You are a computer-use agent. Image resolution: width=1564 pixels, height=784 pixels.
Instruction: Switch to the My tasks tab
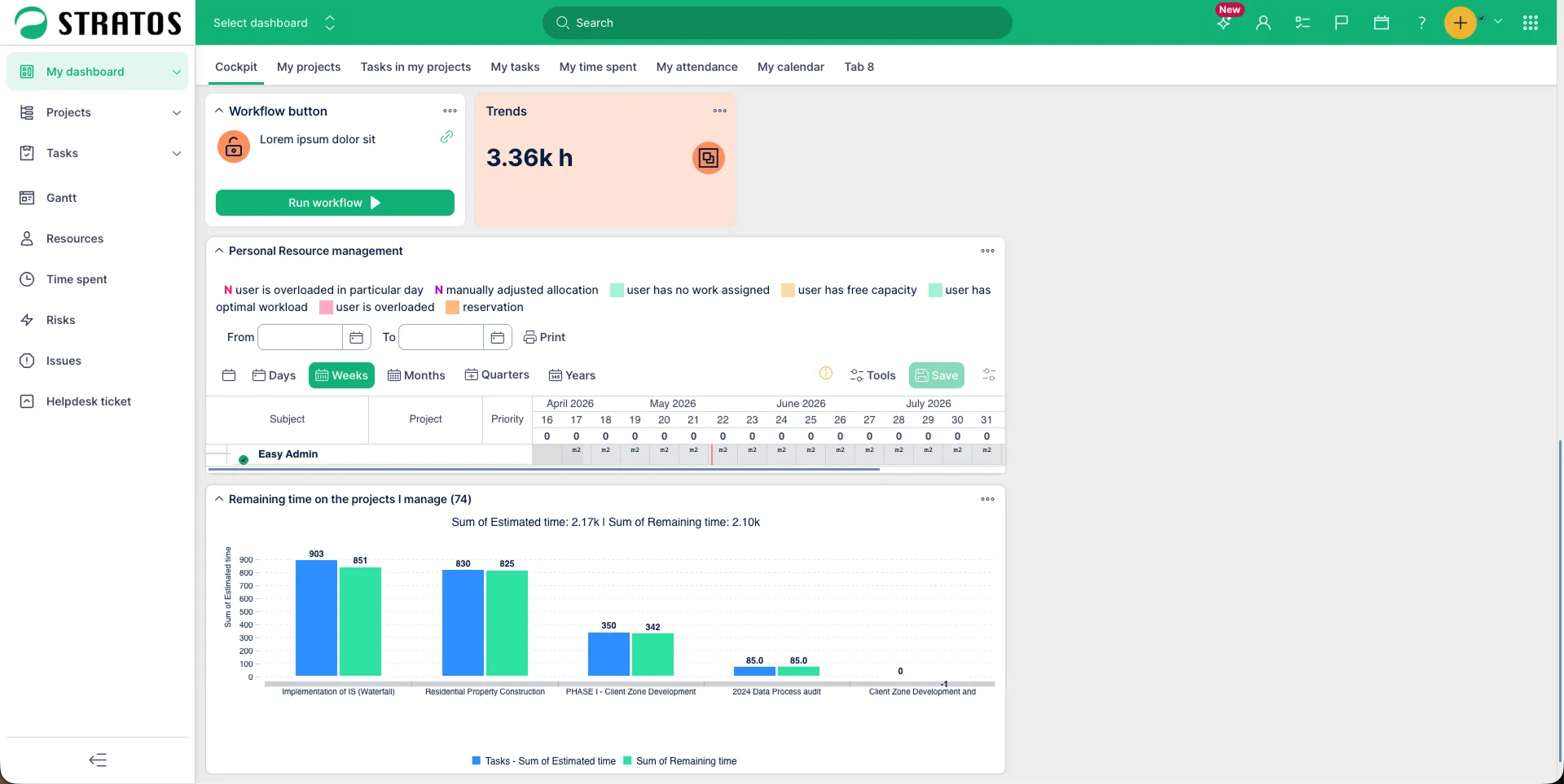tap(515, 67)
